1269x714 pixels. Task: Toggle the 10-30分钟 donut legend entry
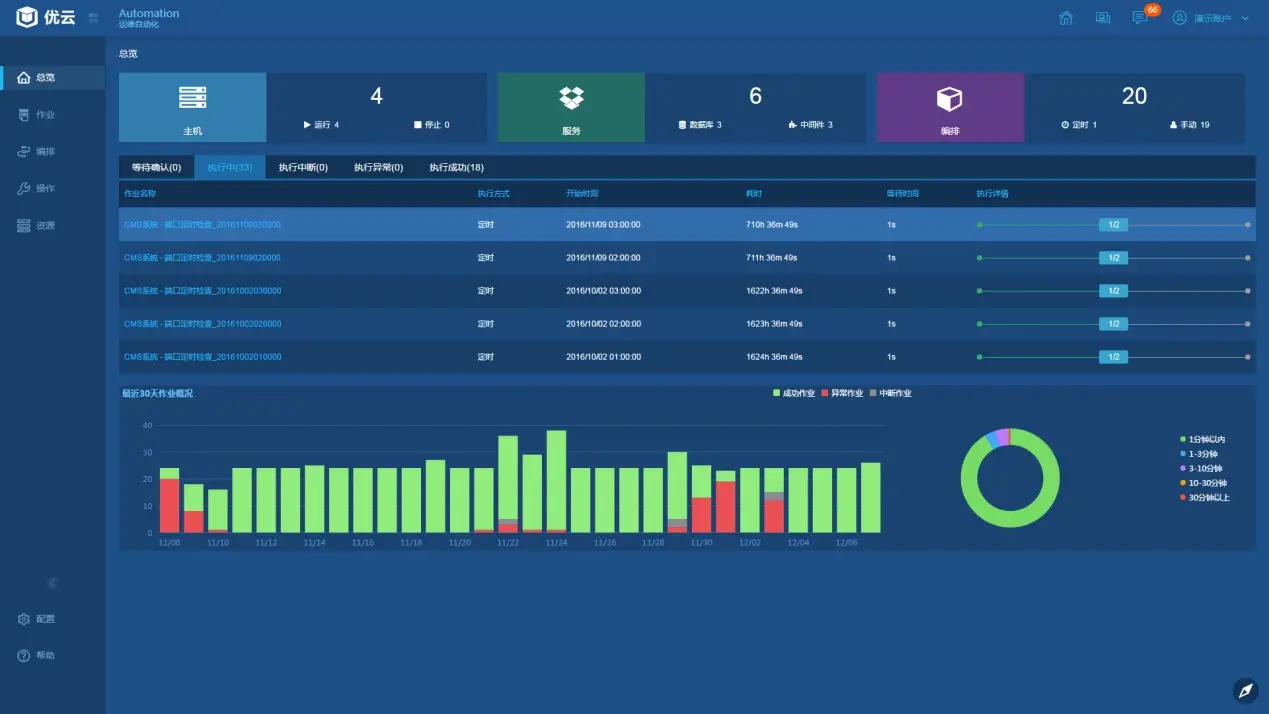(1203, 483)
